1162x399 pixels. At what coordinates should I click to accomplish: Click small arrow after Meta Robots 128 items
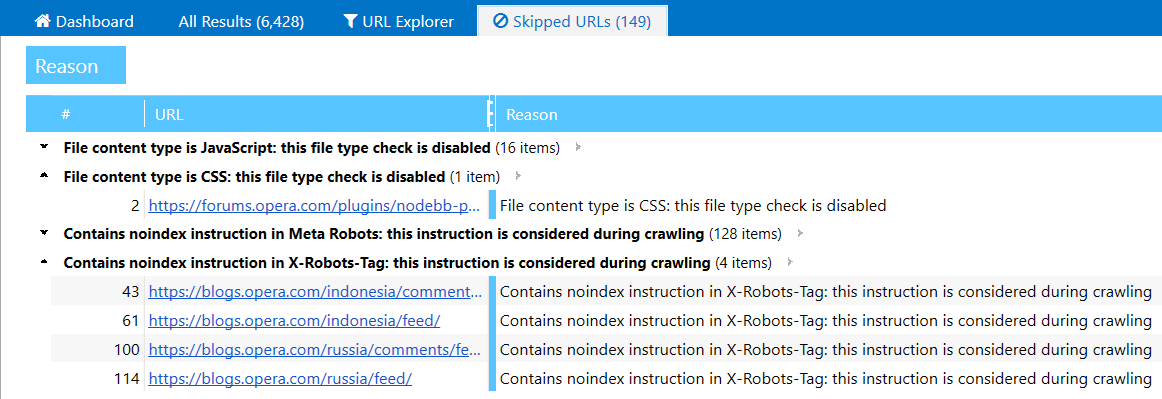coord(800,234)
